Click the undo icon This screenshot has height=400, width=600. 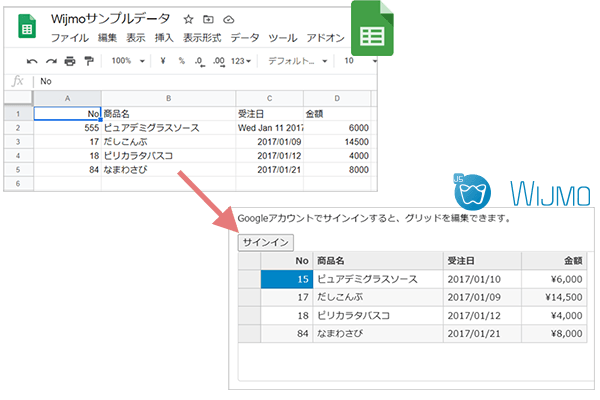pos(32,61)
